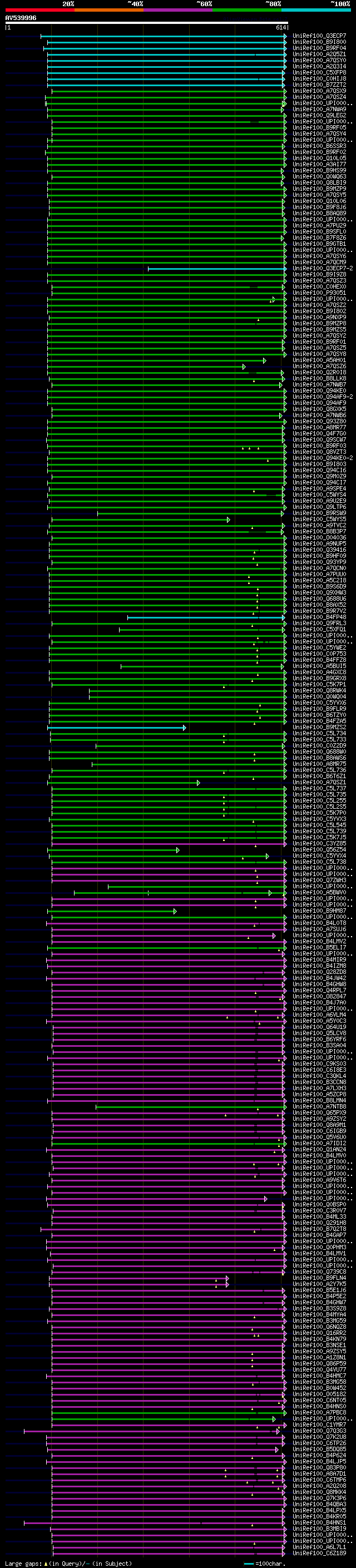
Task: Select the UniRef100_C6Z189 label
Action: click(x=319, y=1553)
